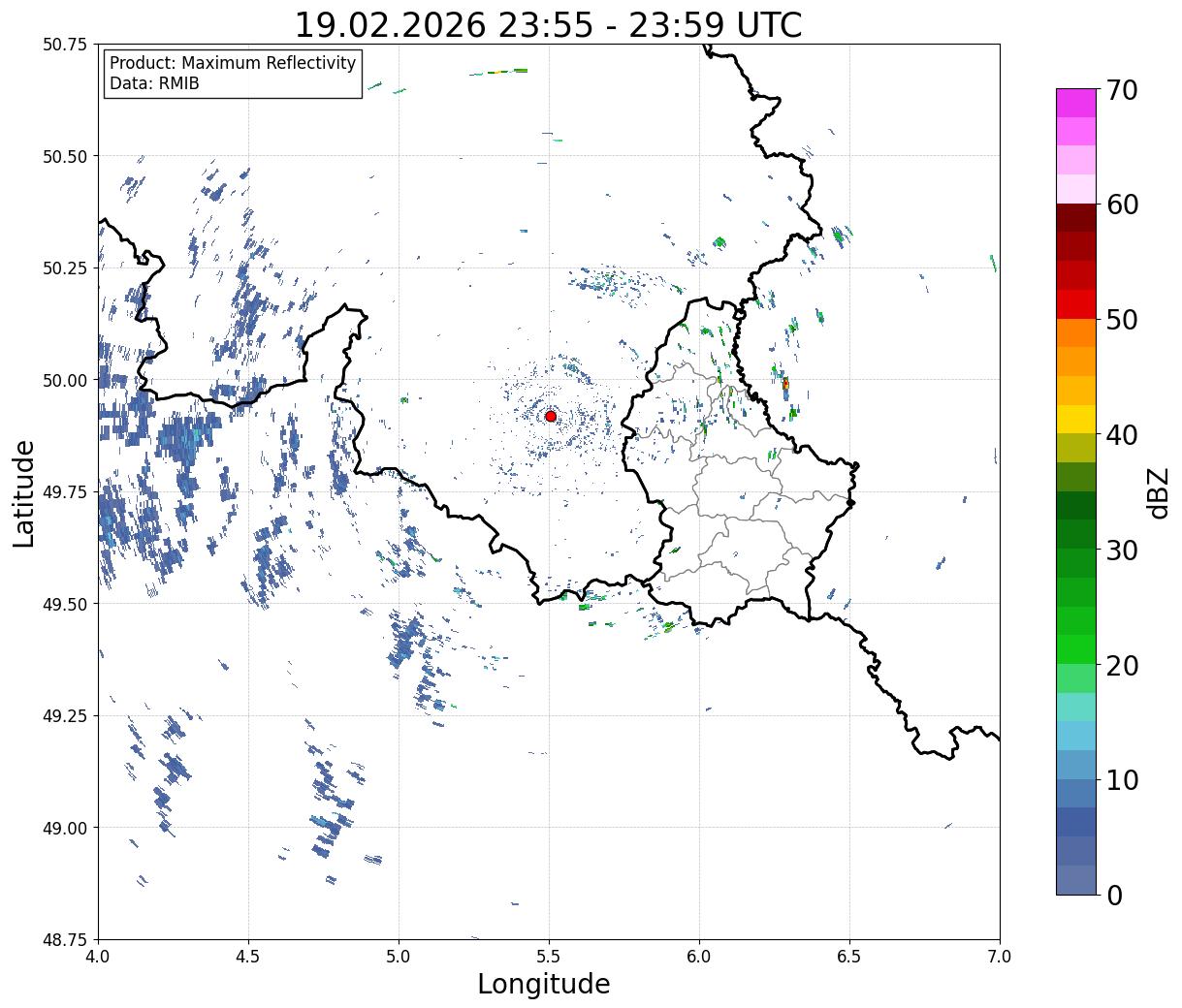Click the magenta top colorbar segment
Screen dimensions: 1182x1008
(1076, 103)
